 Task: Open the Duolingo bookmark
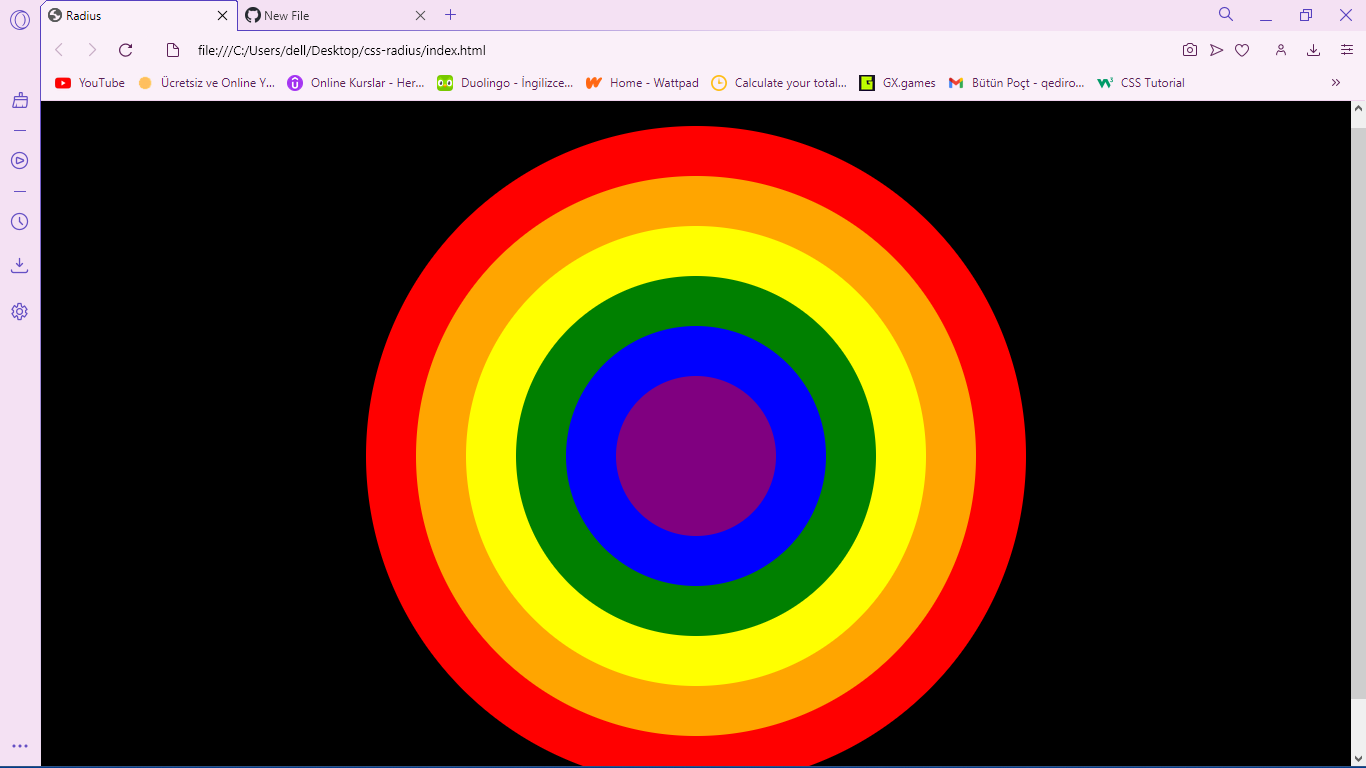click(505, 83)
